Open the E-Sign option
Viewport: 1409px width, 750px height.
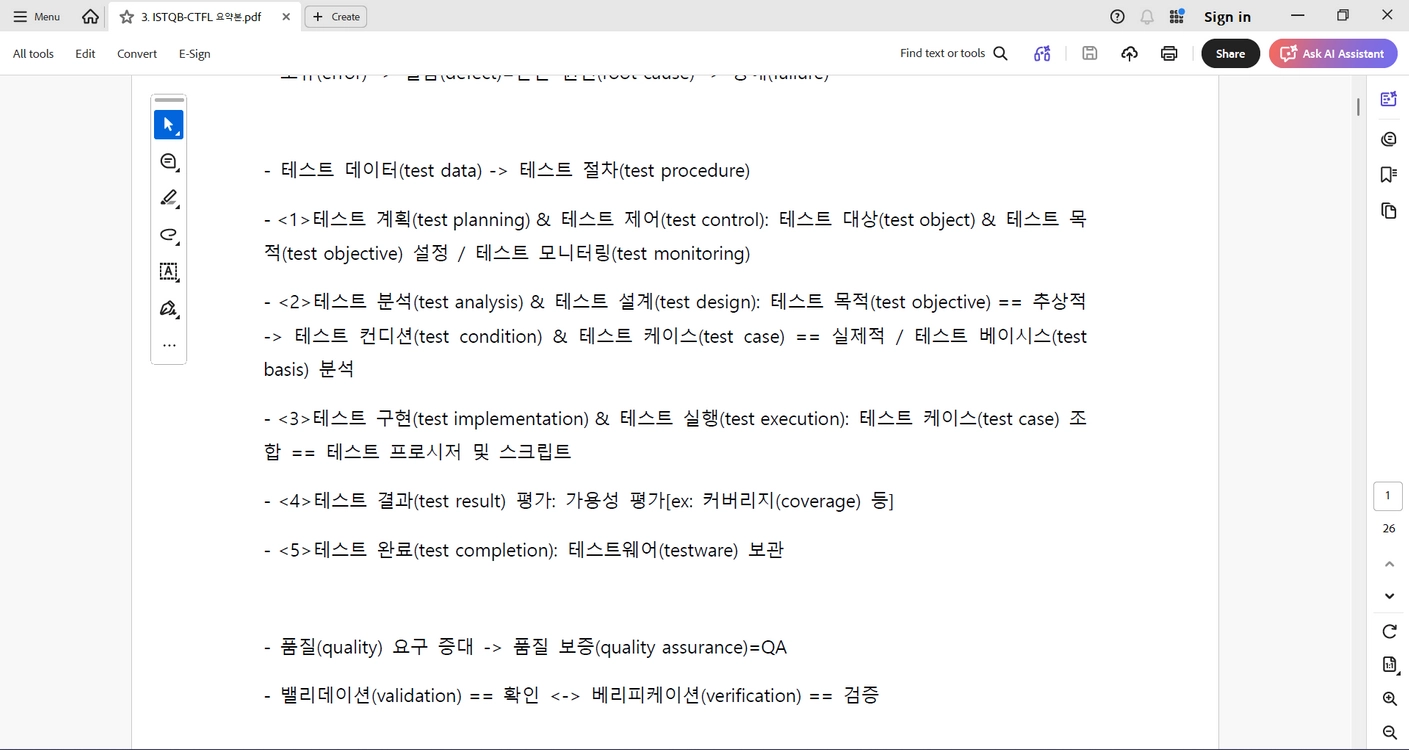(194, 54)
